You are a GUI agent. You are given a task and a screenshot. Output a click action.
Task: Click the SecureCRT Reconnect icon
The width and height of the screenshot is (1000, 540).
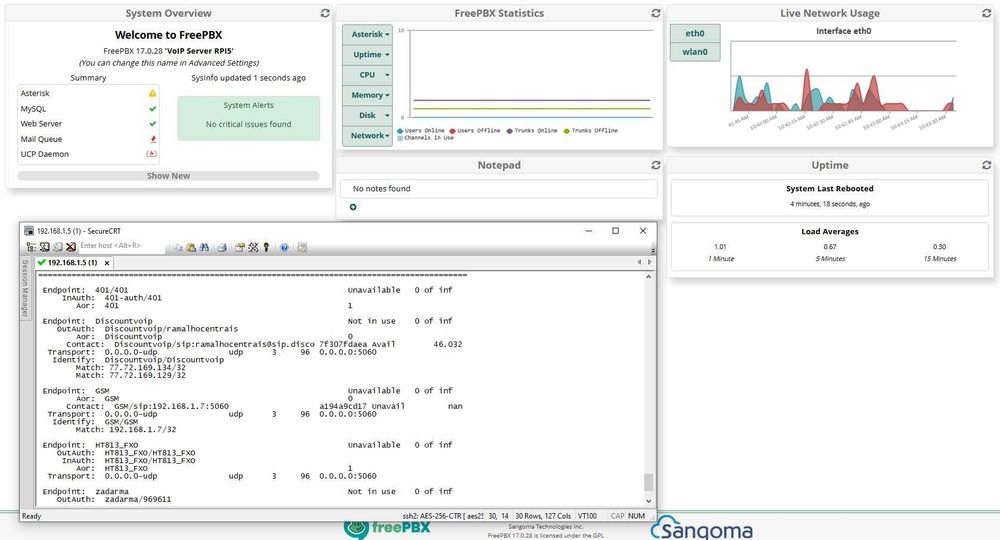point(57,247)
